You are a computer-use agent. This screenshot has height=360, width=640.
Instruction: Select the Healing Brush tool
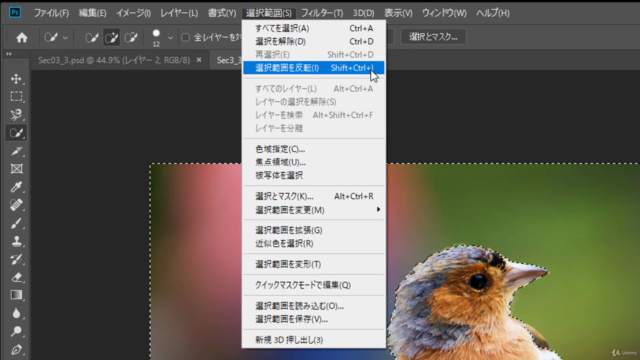(x=16, y=205)
